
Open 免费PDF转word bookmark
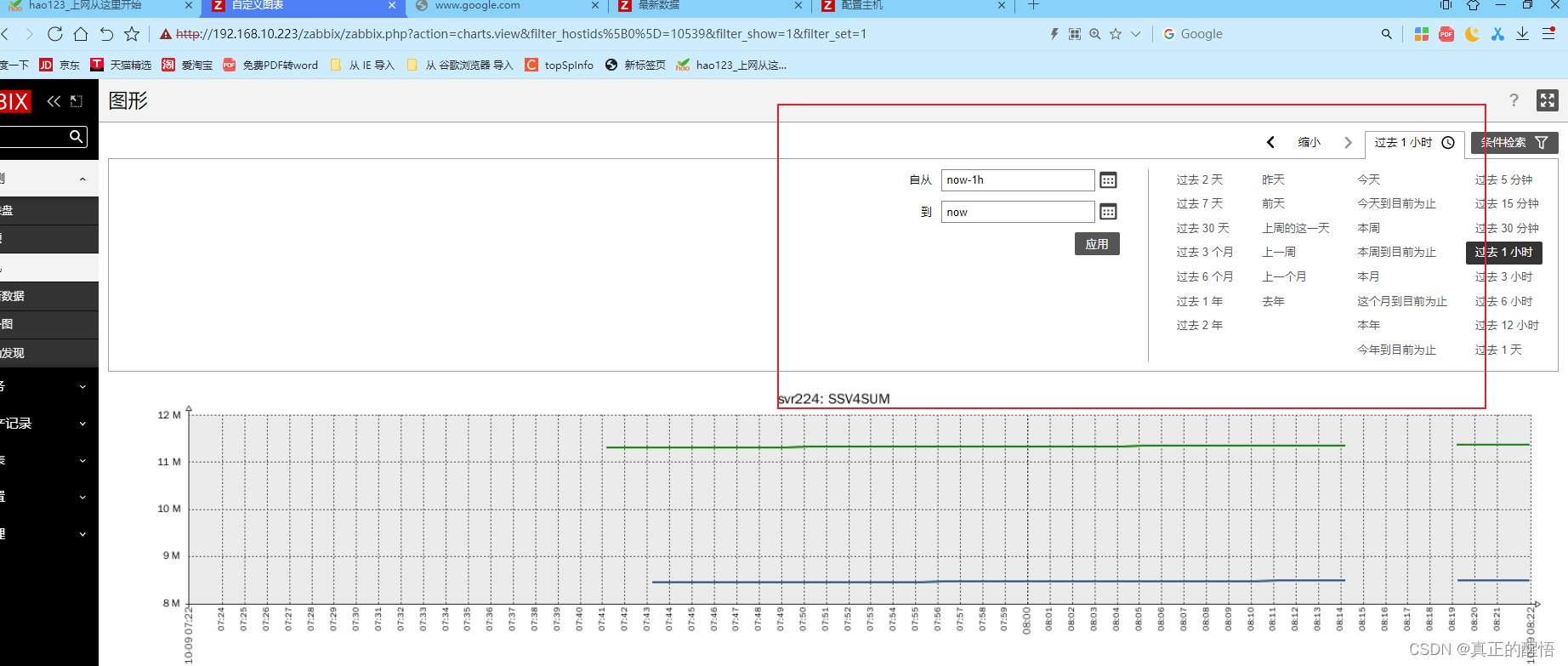click(270, 65)
